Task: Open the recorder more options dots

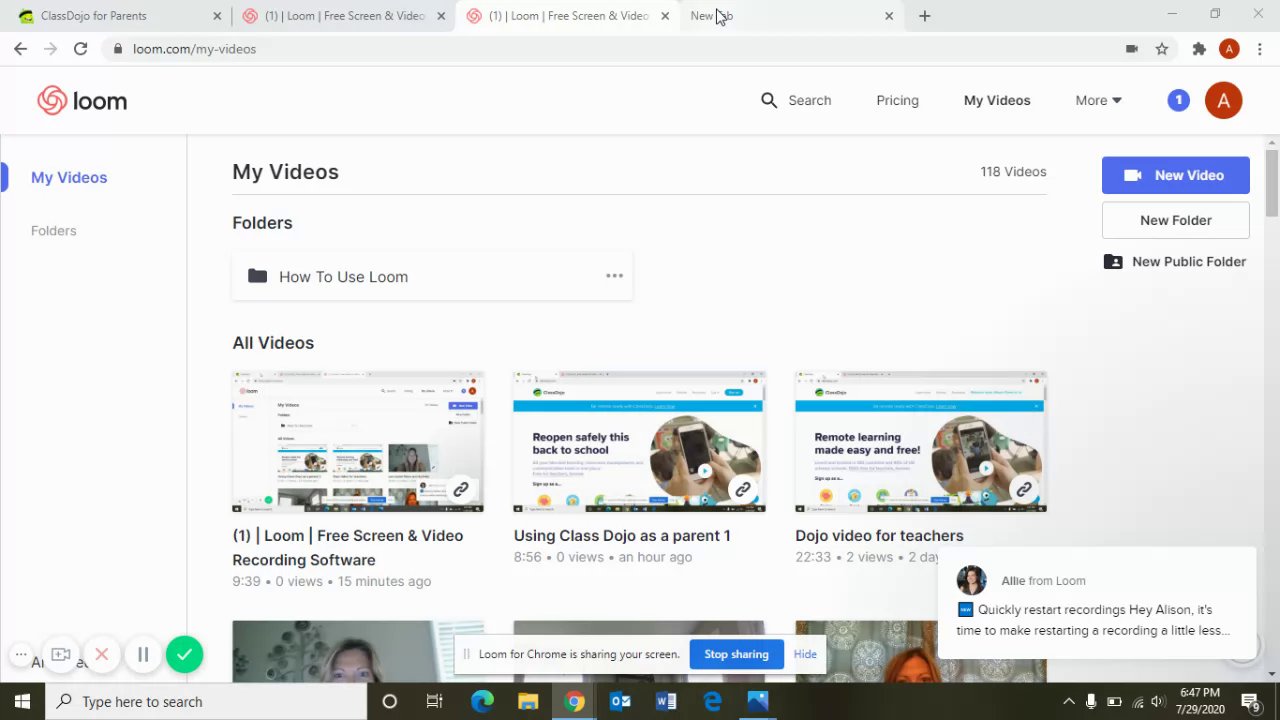Action: tap(20, 655)
